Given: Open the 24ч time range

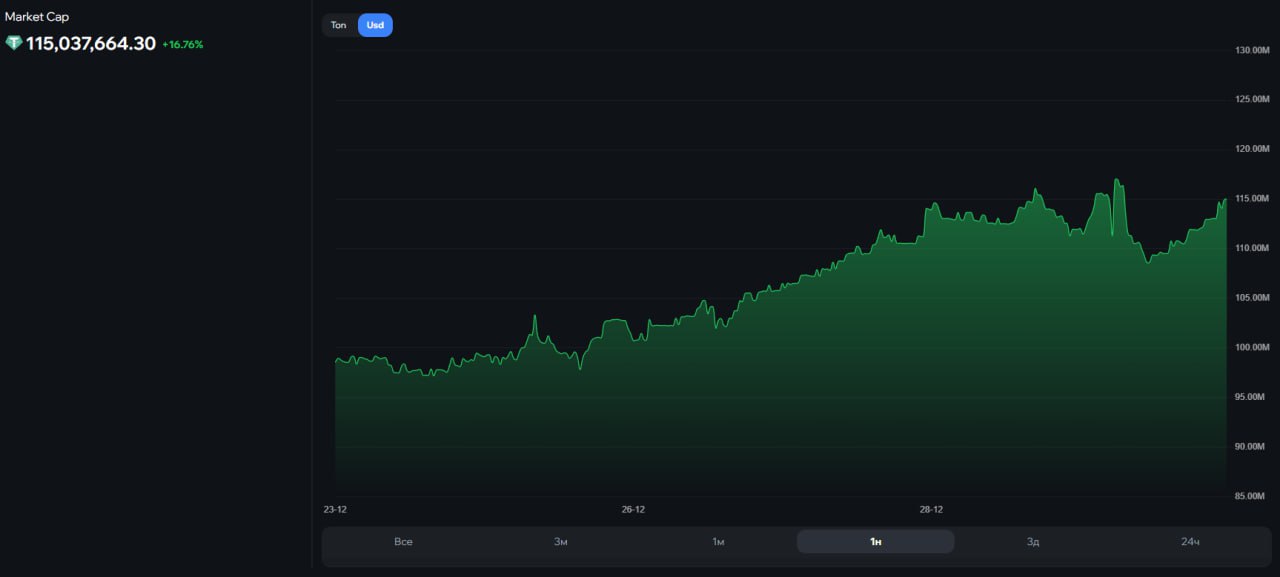Looking at the screenshot, I should (1190, 541).
